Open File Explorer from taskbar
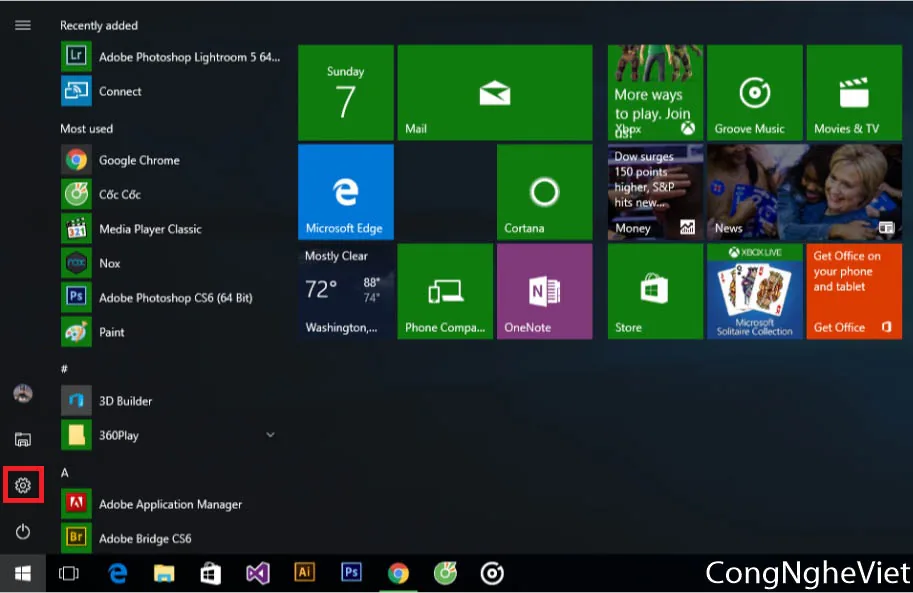Viewport: 913px width, 593px height. (x=164, y=573)
